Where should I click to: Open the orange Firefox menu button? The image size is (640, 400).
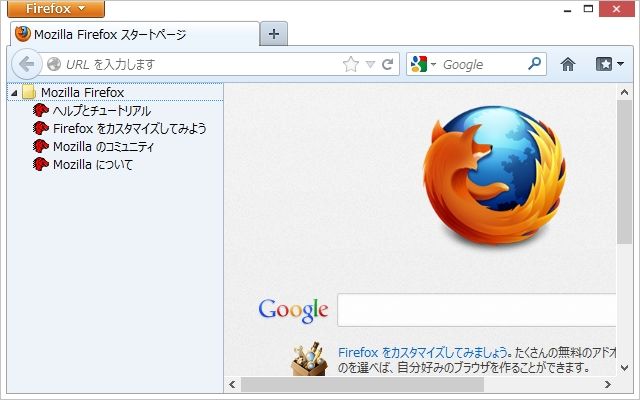tap(56, 9)
